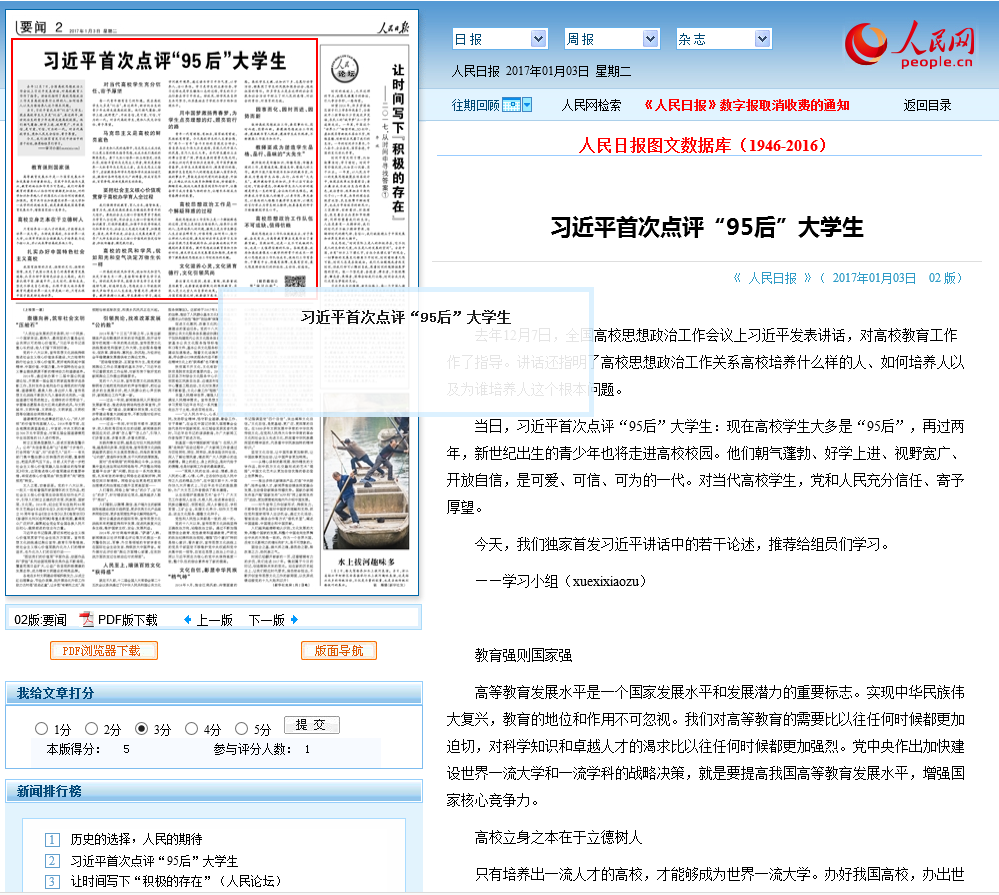Expand the 周报 dropdown list
Viewport: 999px width, 895px height.
click(x=611, y=39)
